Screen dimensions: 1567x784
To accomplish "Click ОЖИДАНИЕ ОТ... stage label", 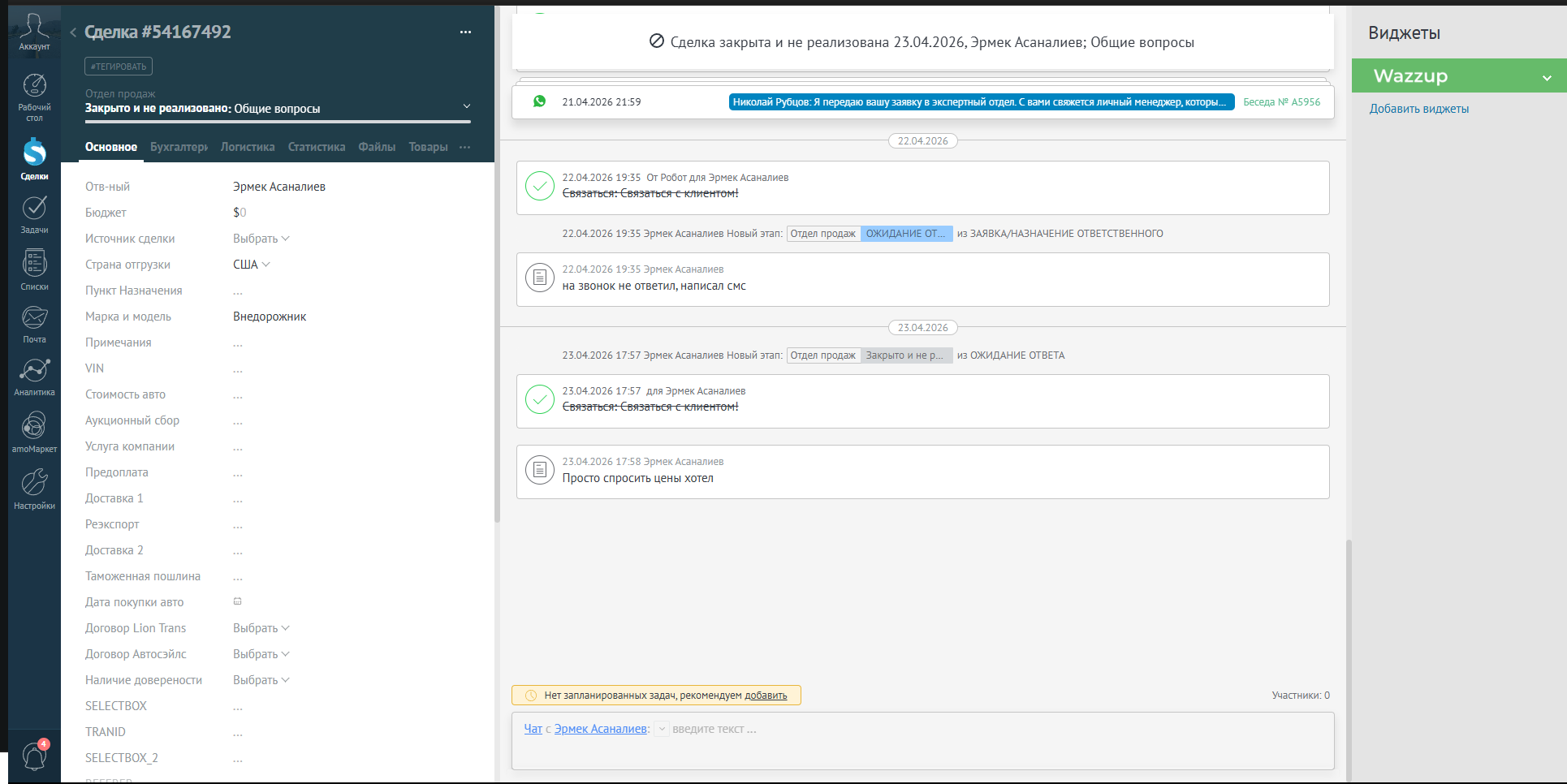I will [x=906, y=234].
